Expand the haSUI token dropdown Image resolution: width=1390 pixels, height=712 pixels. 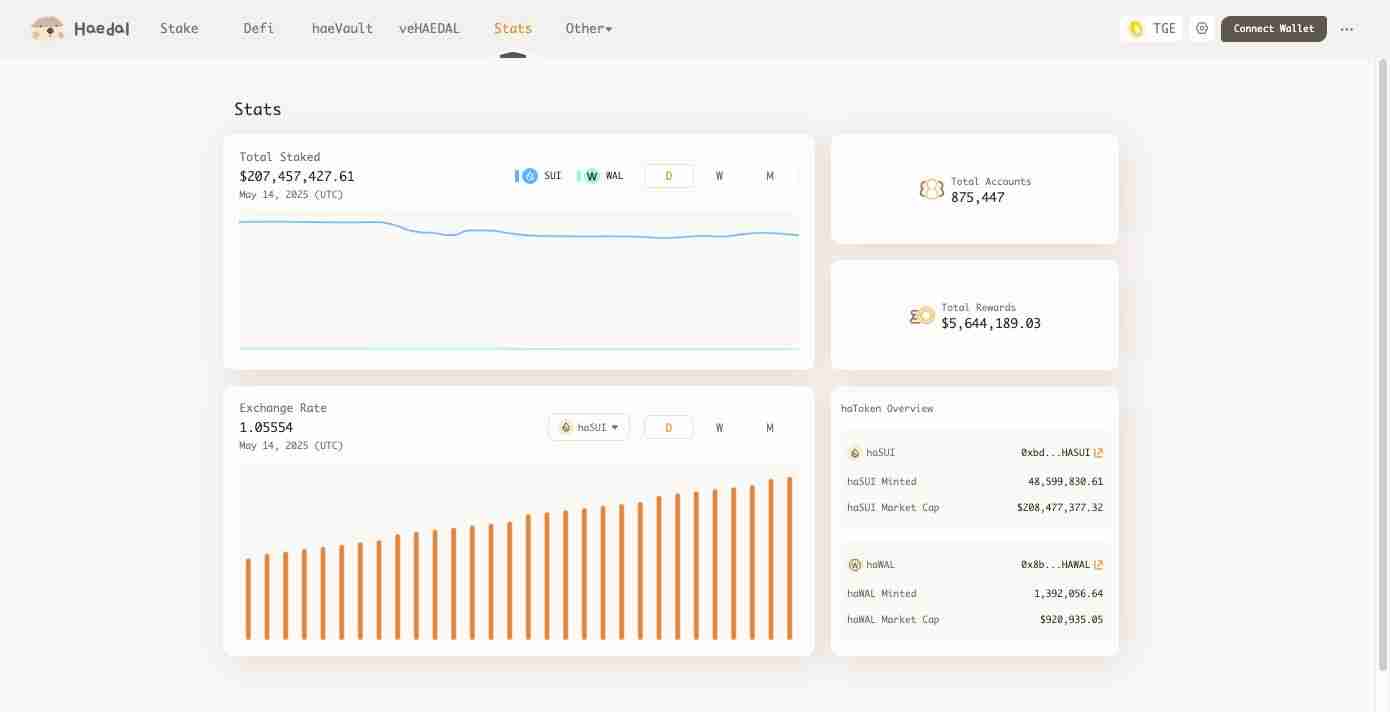pos(589,428)
